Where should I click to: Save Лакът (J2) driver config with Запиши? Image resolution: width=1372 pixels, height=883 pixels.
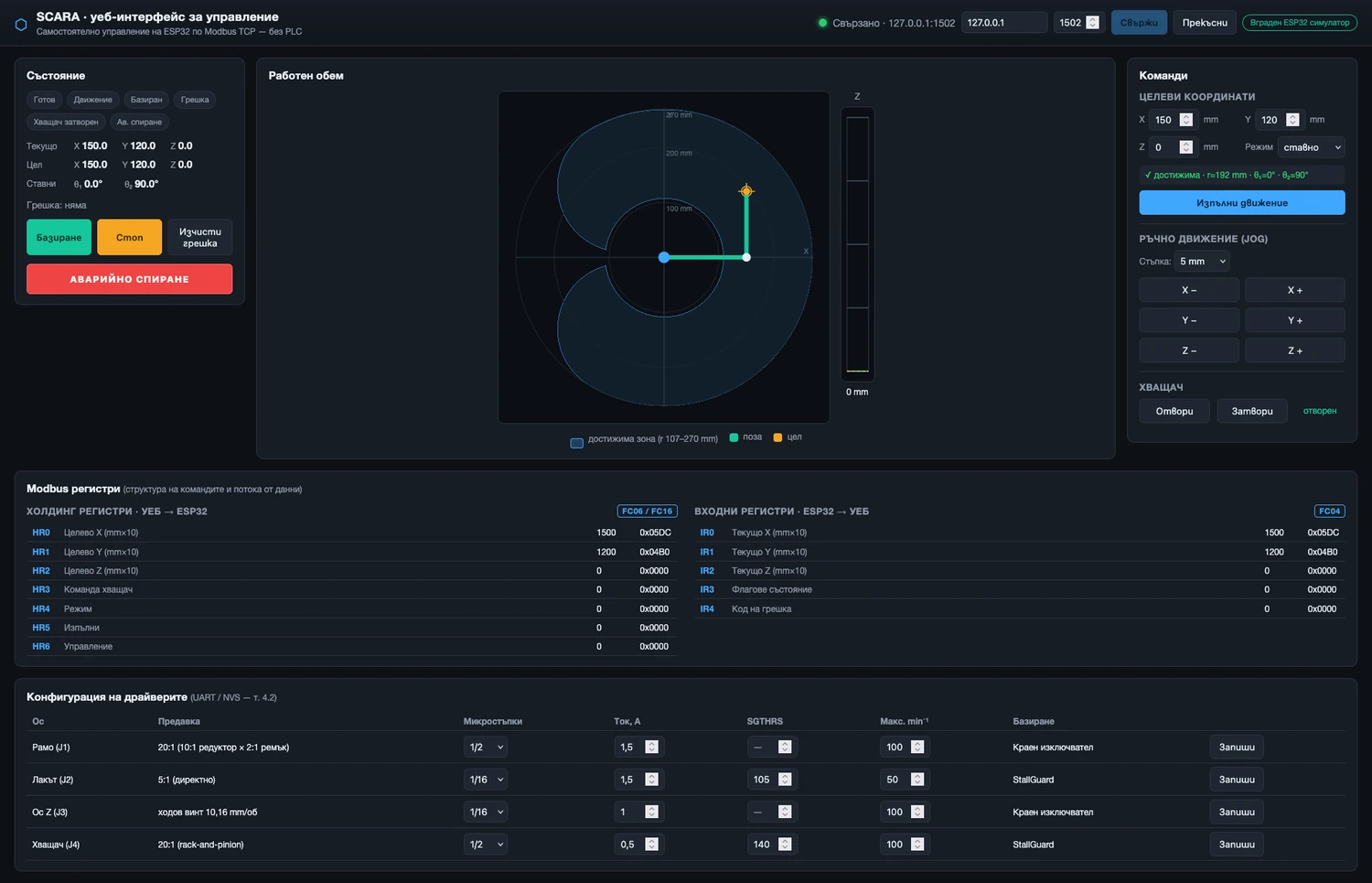tap(1237, 780)
